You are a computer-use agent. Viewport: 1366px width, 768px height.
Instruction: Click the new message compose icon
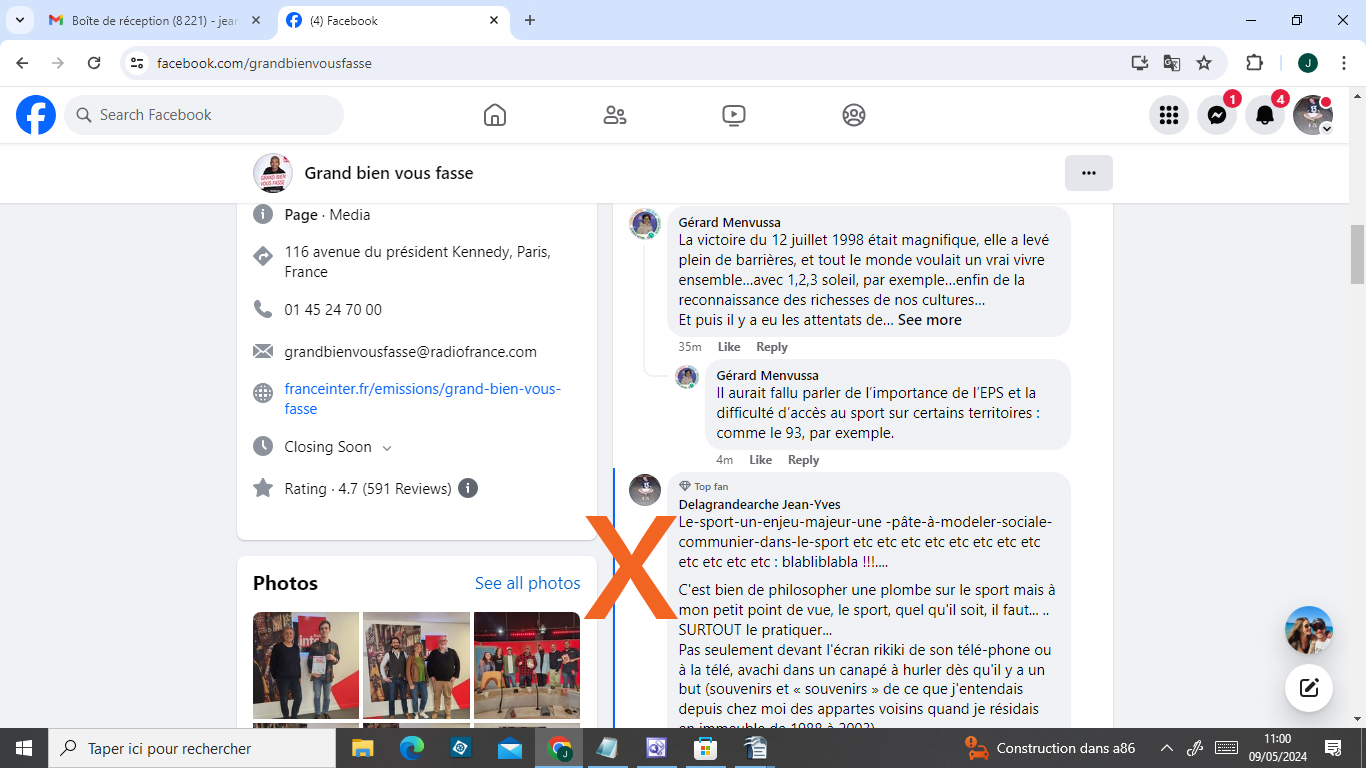(1309, 688)
